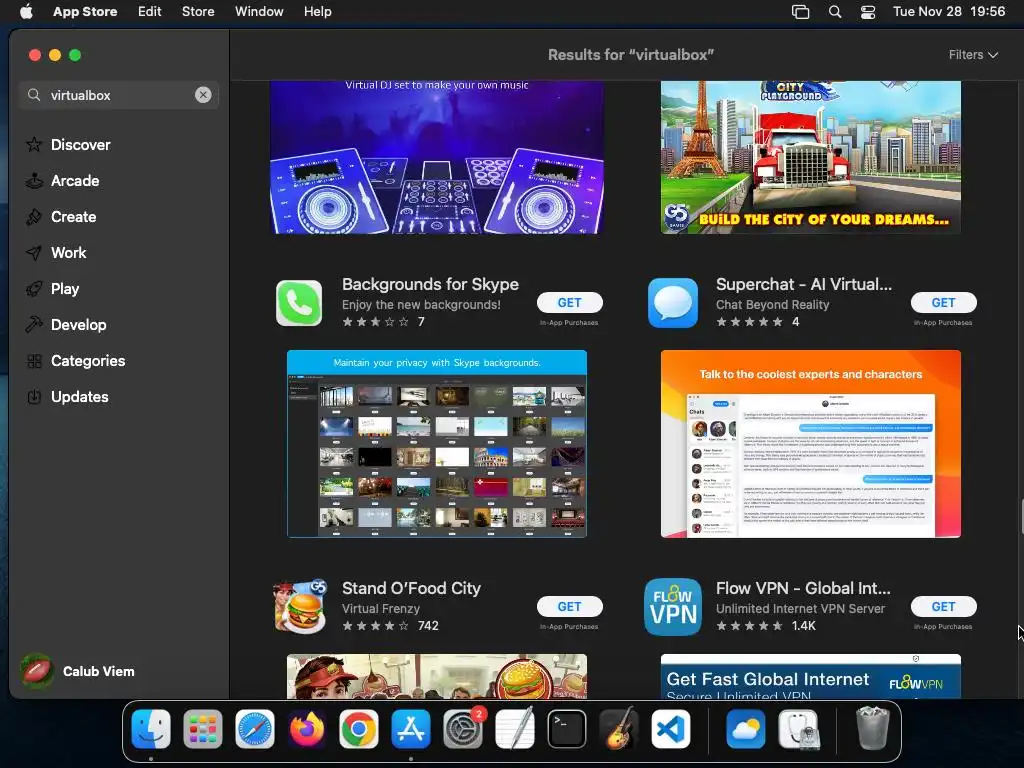Launch Safari from the Dock
The width and height of the screenshot is (1024, 768).
(x=255, y=729)
